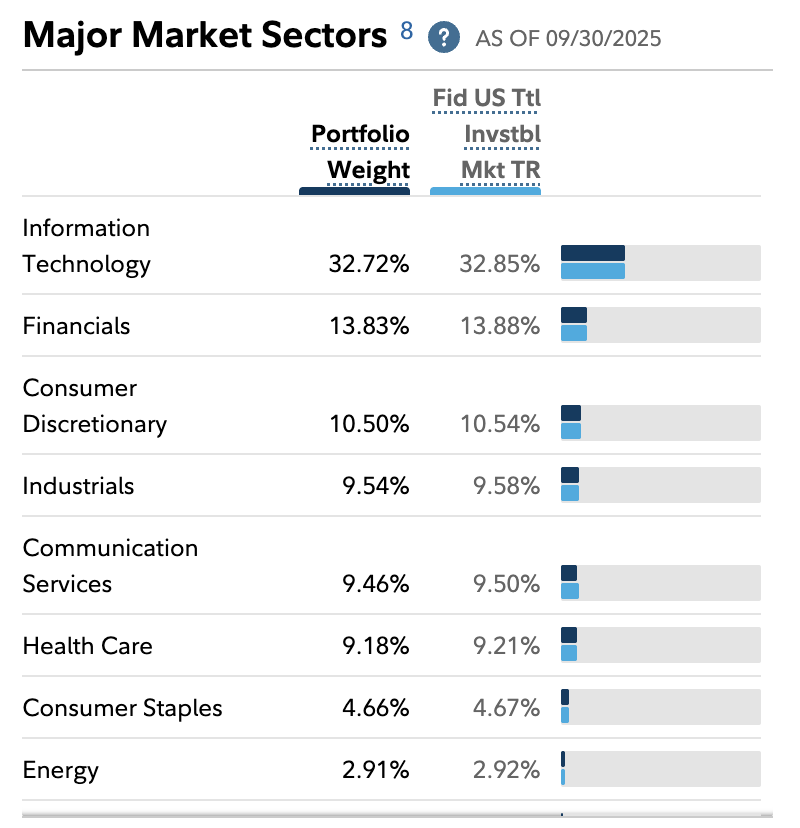This screenshot has height=828, width=800.
Task: Click the Portfolio Weight column header
Action: click(360, 151)
